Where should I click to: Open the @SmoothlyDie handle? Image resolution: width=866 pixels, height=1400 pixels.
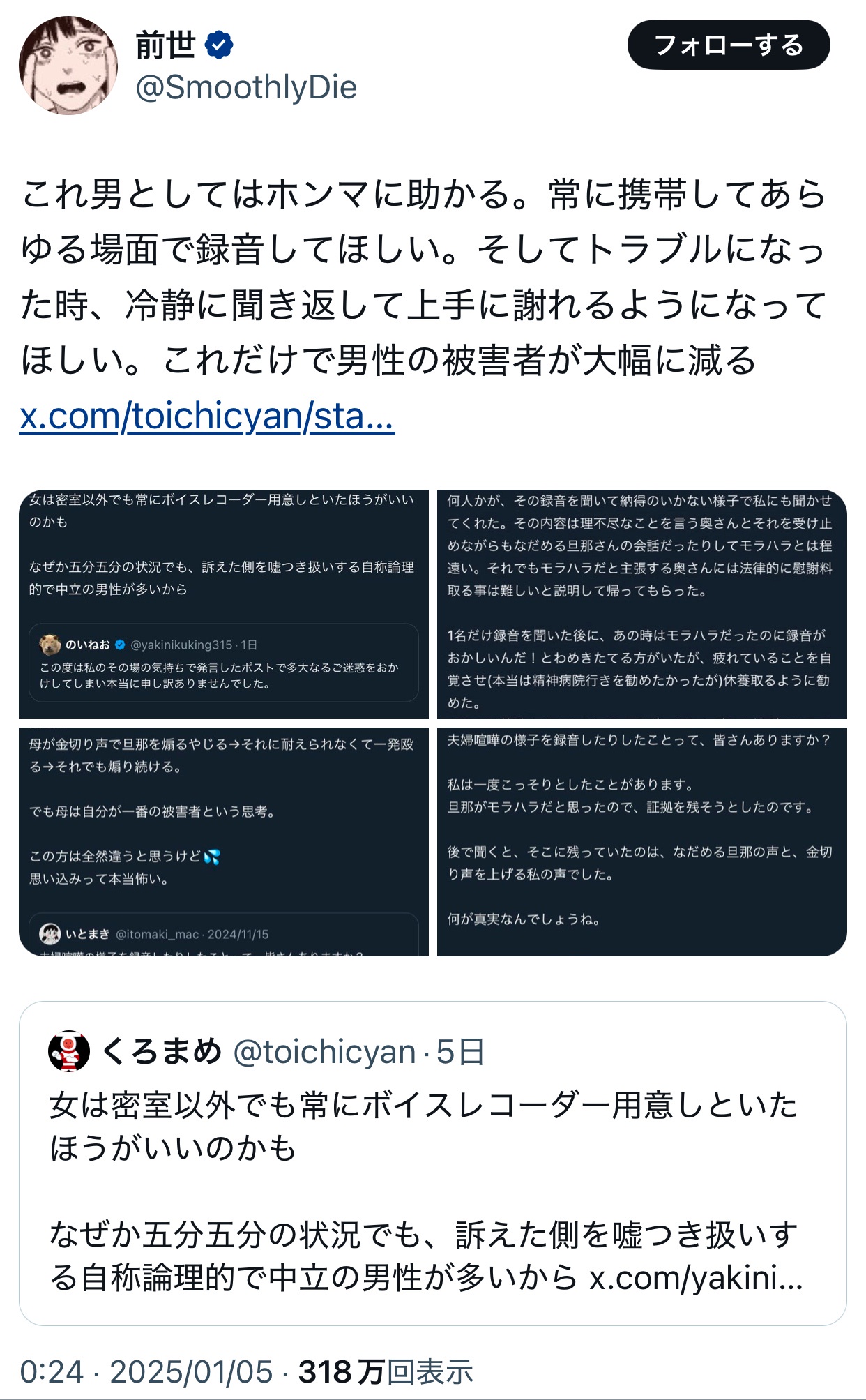[x=246, y=87]
